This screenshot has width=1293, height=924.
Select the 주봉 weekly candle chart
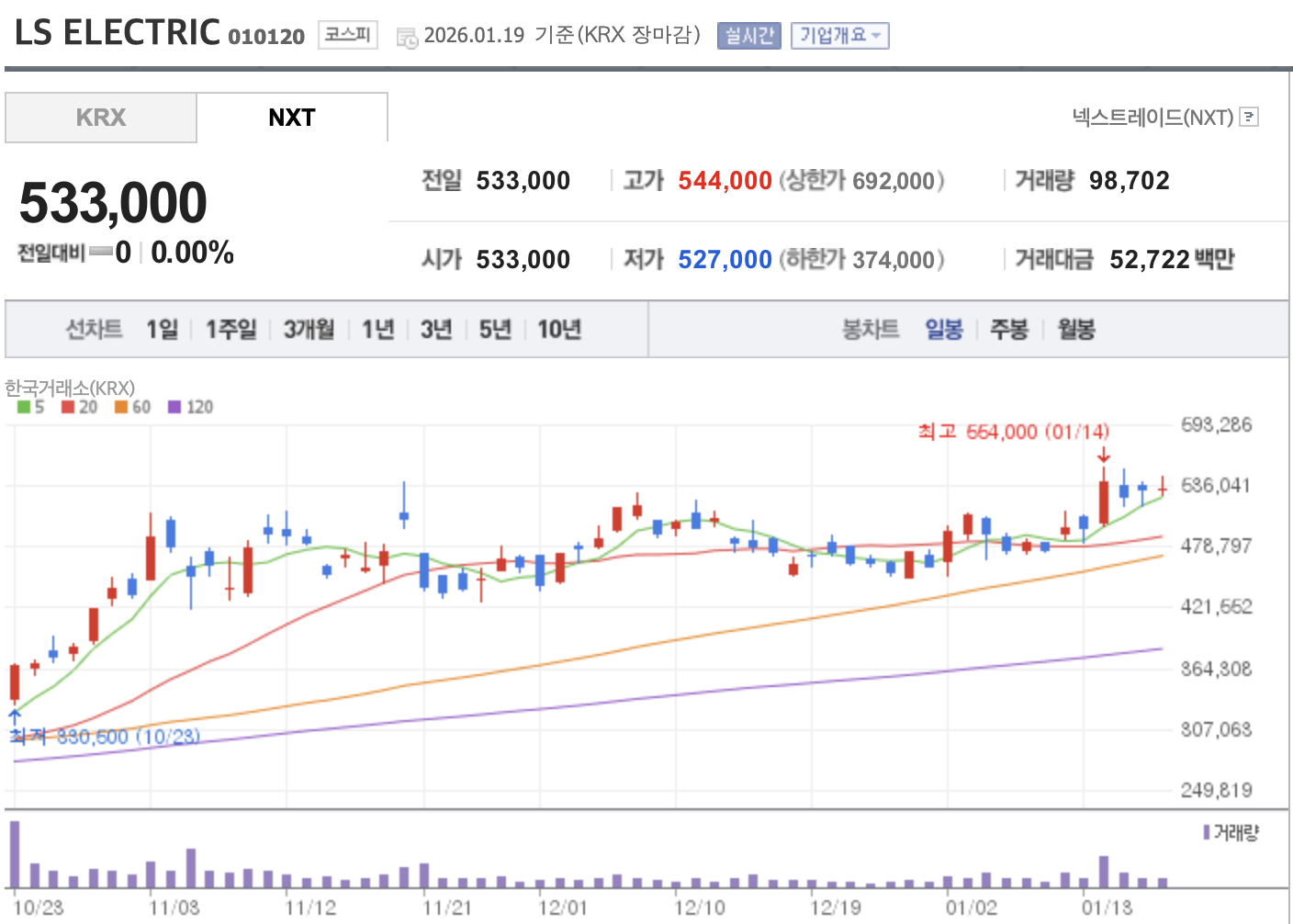pos(1009,329)
